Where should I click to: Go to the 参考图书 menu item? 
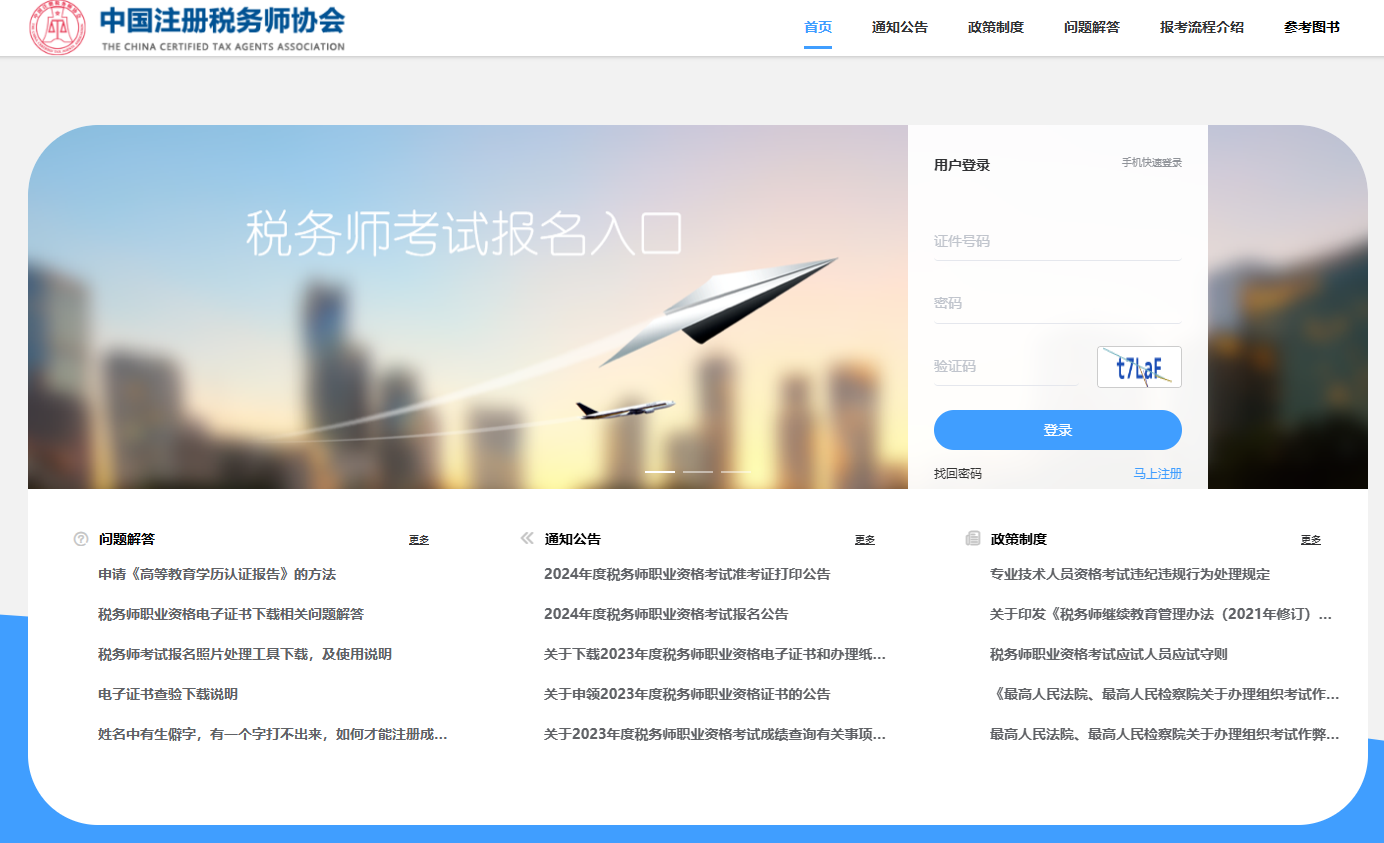coord(1311,28)
